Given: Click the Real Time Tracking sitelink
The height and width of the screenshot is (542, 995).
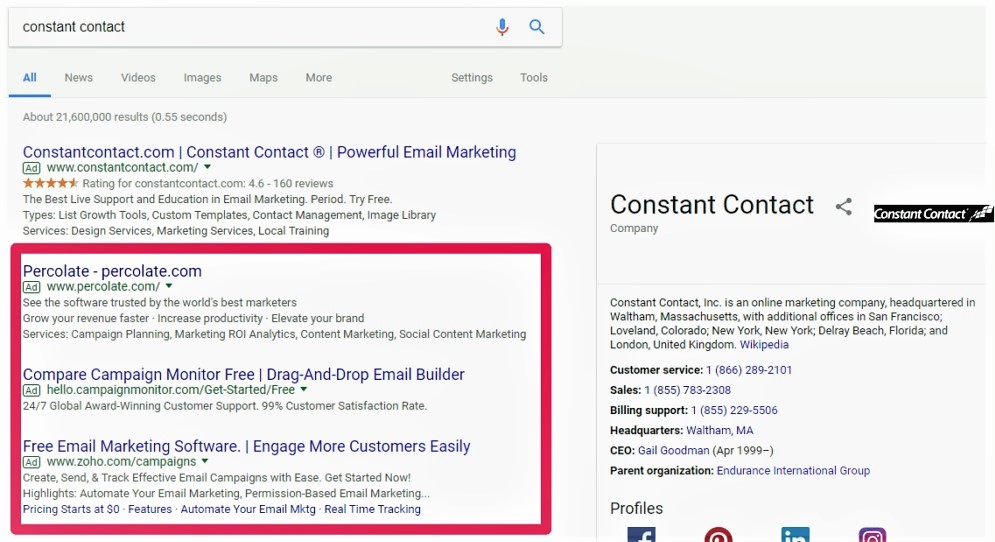Looking at the screenshot, I should [x=372, y=509].
